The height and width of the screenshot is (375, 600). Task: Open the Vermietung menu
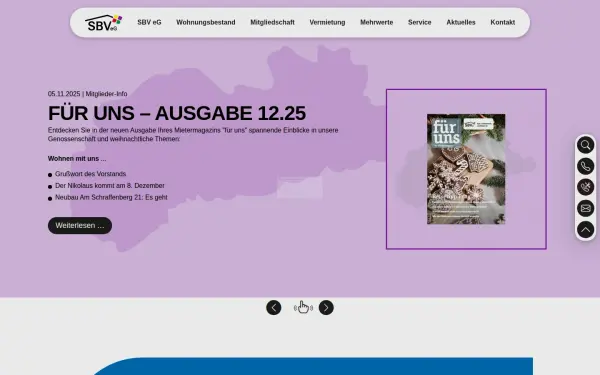coord(327,23)
